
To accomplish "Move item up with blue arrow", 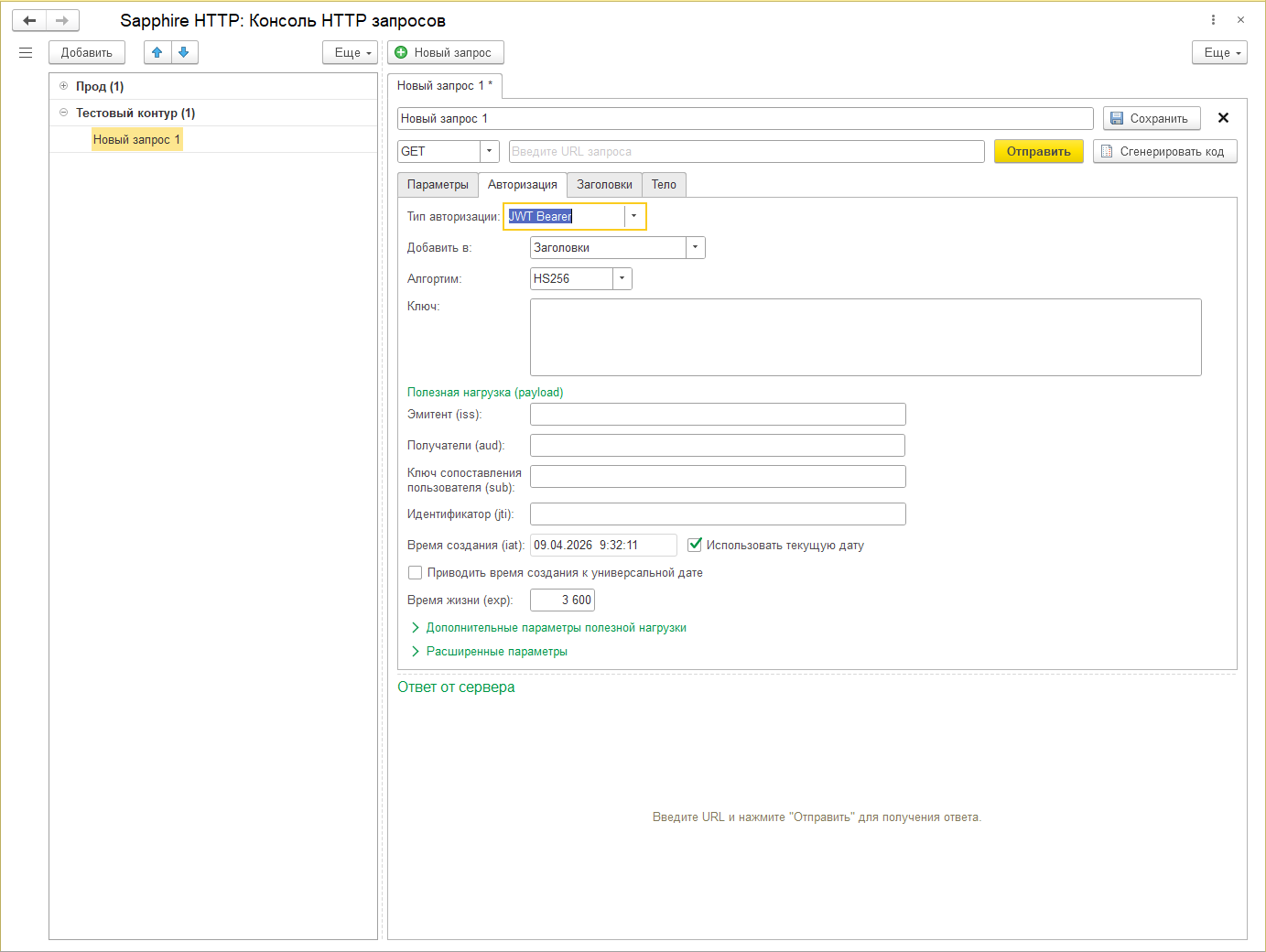I will point(157,53).
